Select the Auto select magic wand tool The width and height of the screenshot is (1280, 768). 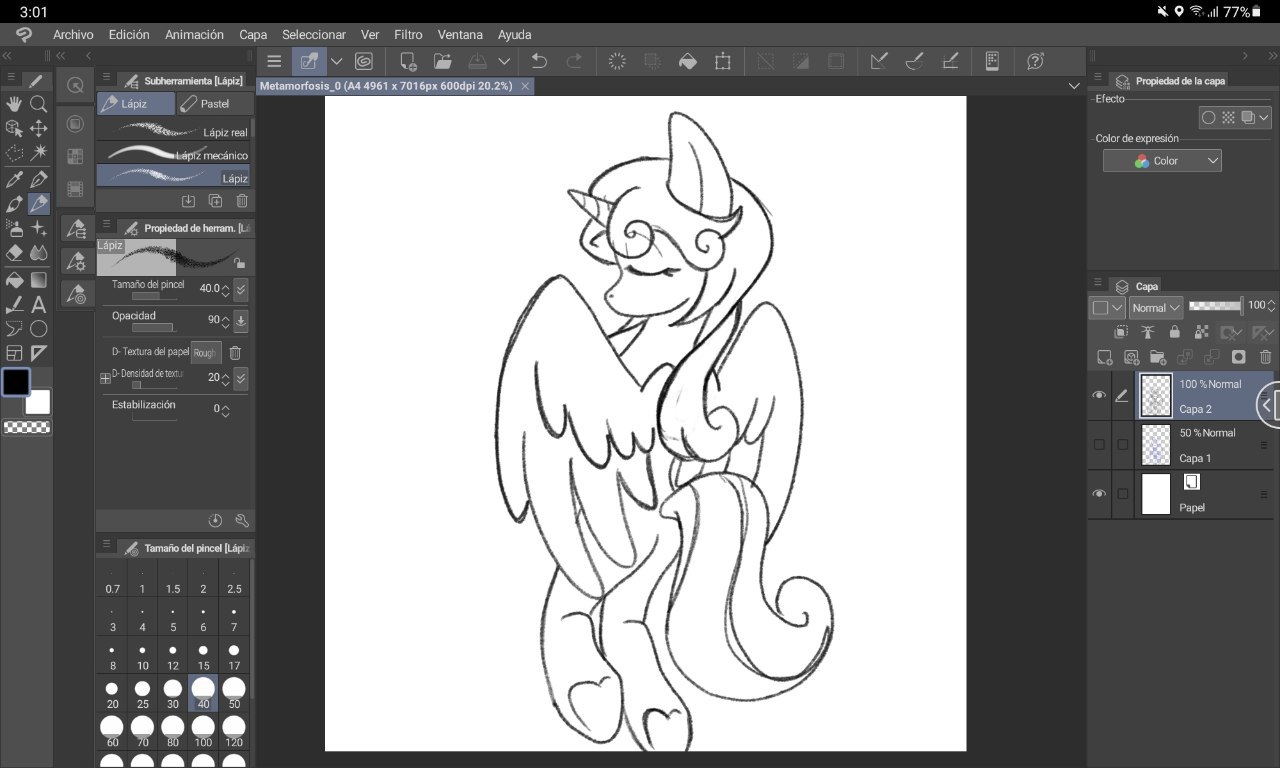click(39, 154)
